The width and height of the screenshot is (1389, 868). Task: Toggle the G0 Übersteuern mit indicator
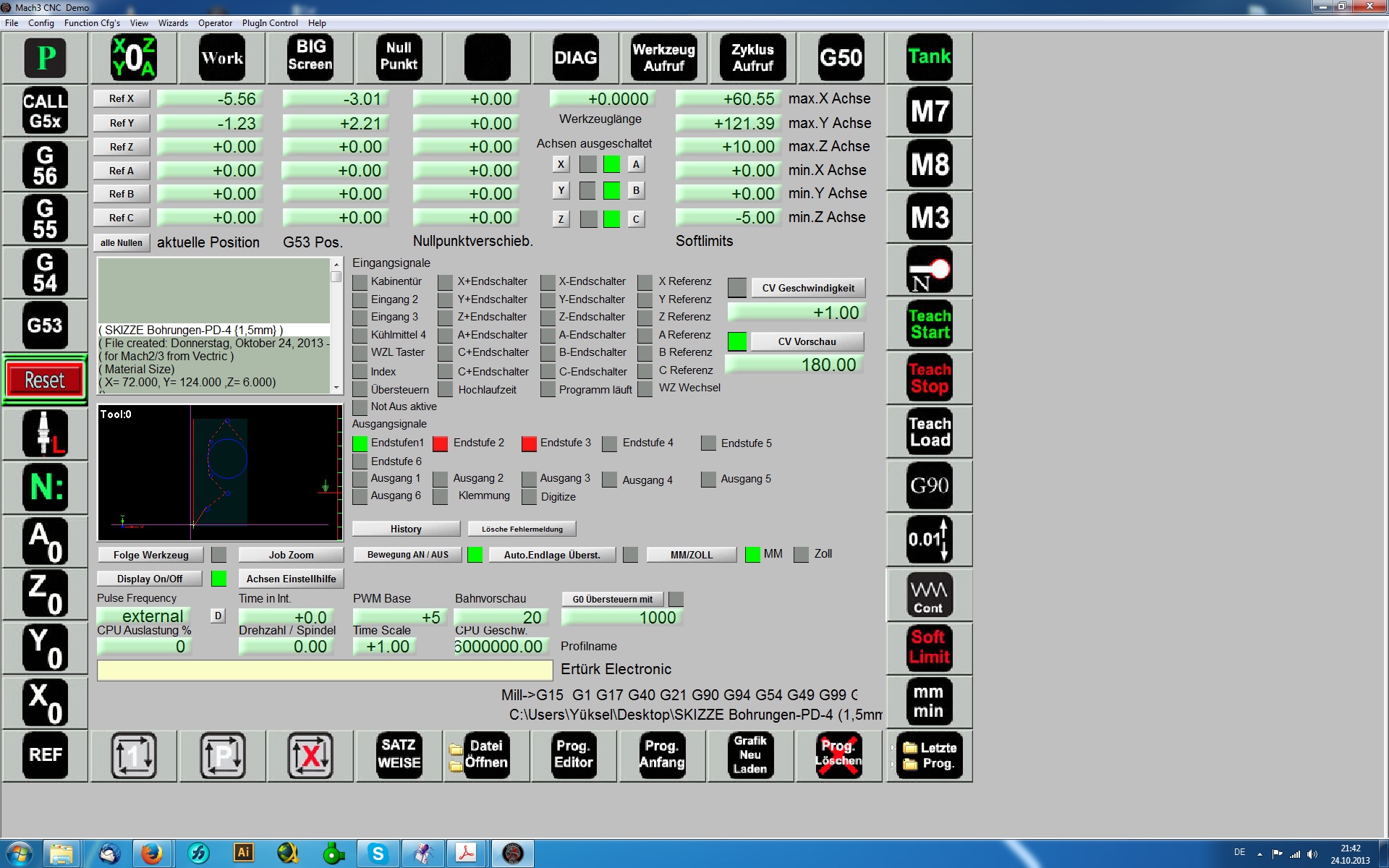676,599
